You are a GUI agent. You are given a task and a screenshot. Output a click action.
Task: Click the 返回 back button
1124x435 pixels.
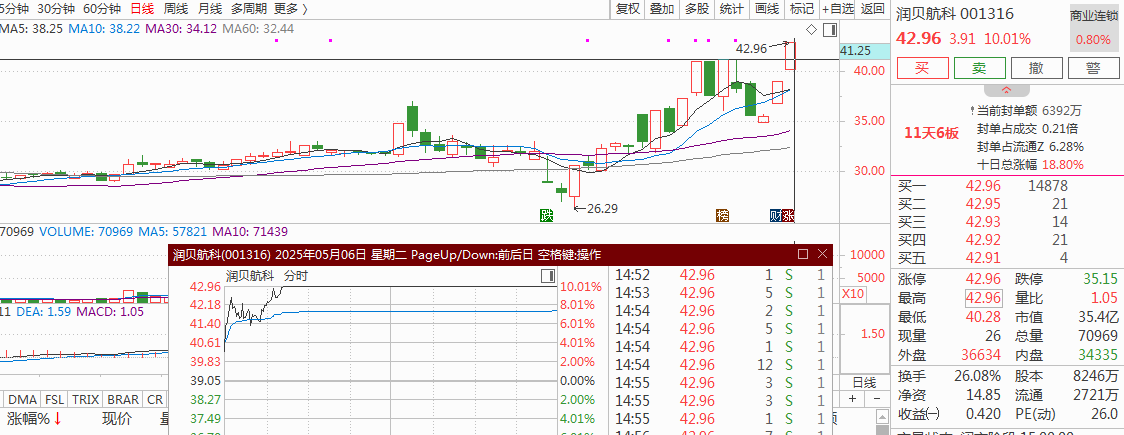[x=872, y=9]
